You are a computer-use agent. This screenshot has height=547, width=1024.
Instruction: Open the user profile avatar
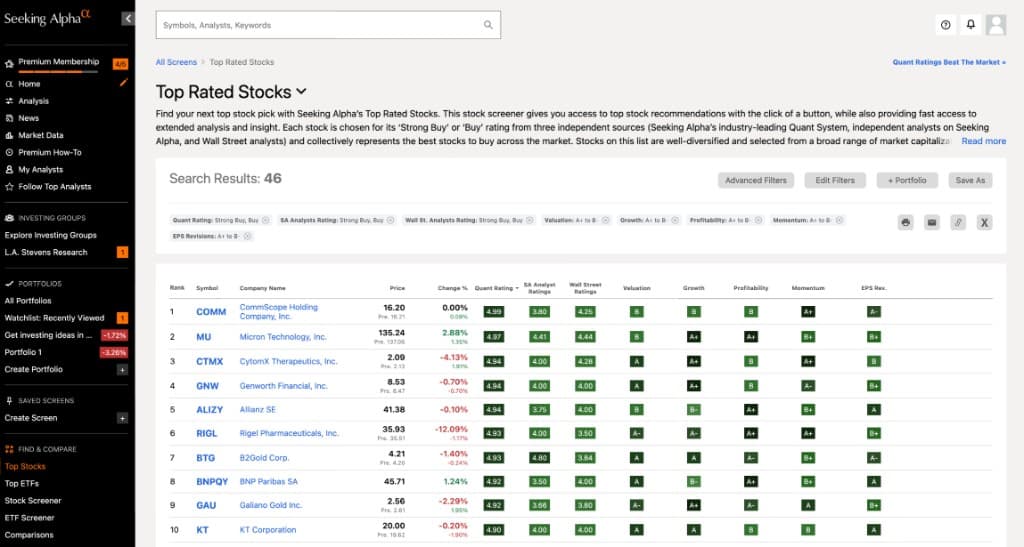coord(996,25)
